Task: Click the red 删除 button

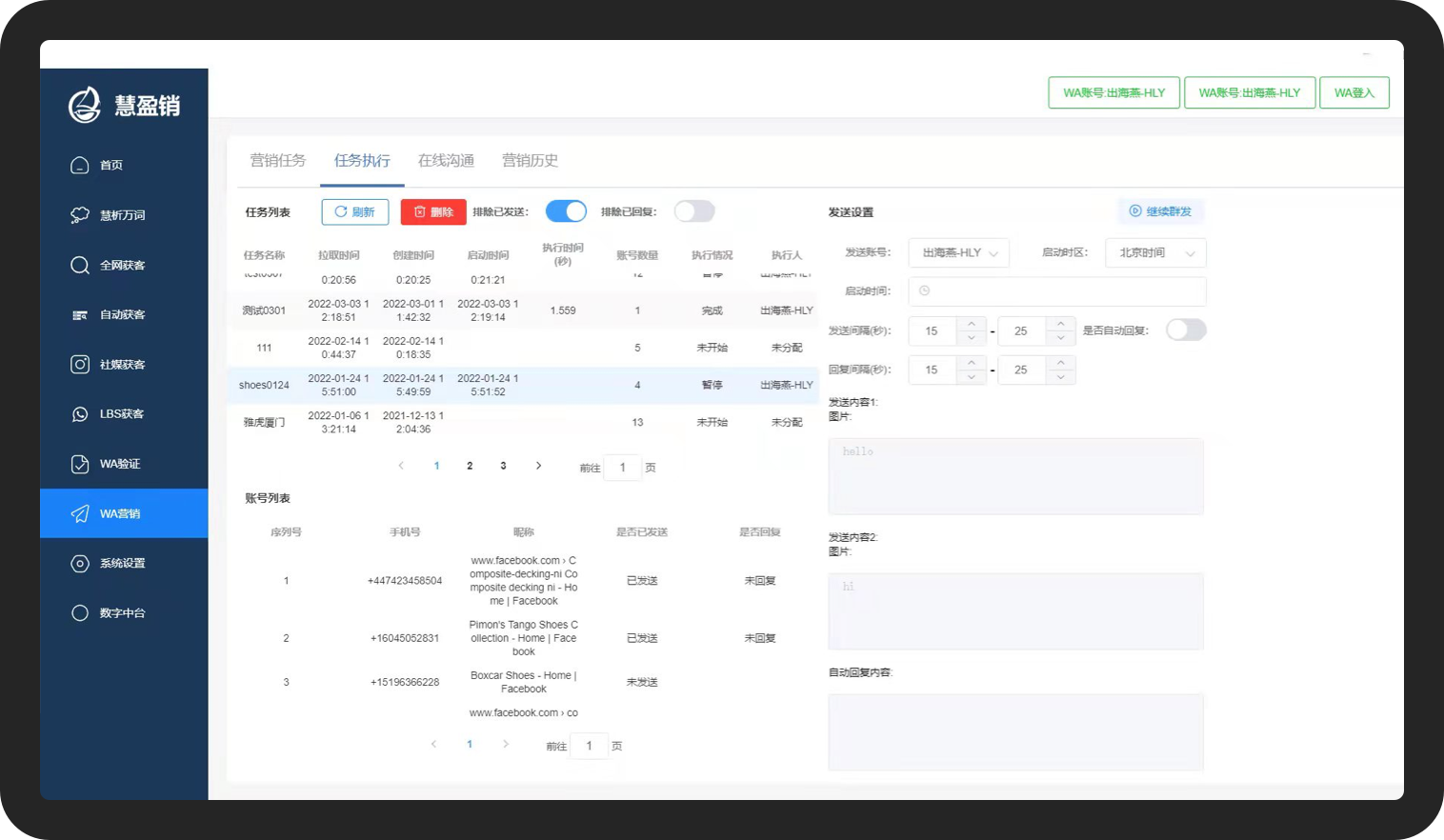Action: [x=433, y=211]
